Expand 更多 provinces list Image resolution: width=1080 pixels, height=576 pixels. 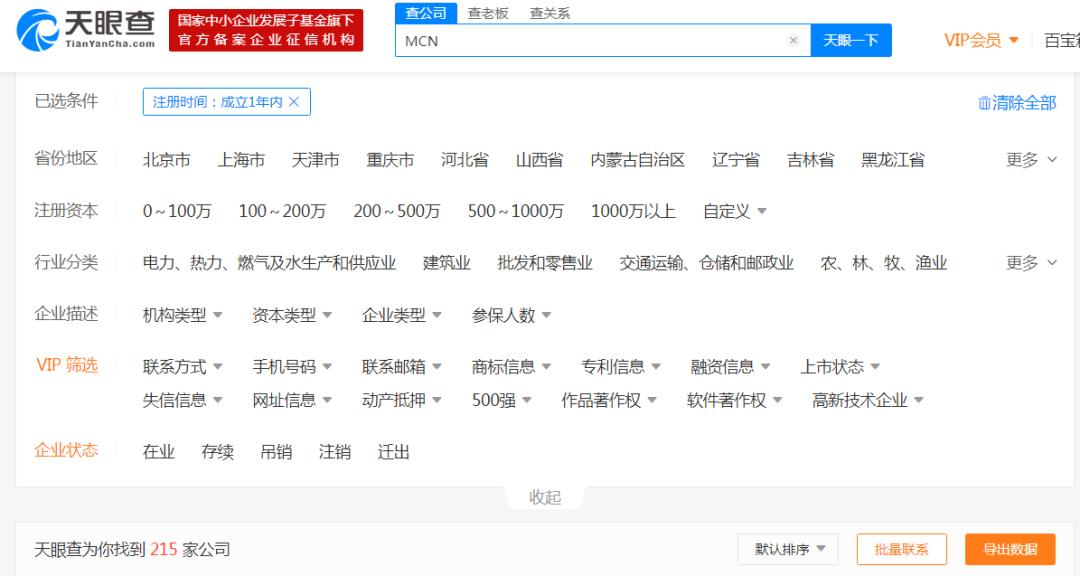coord(1031,160)
